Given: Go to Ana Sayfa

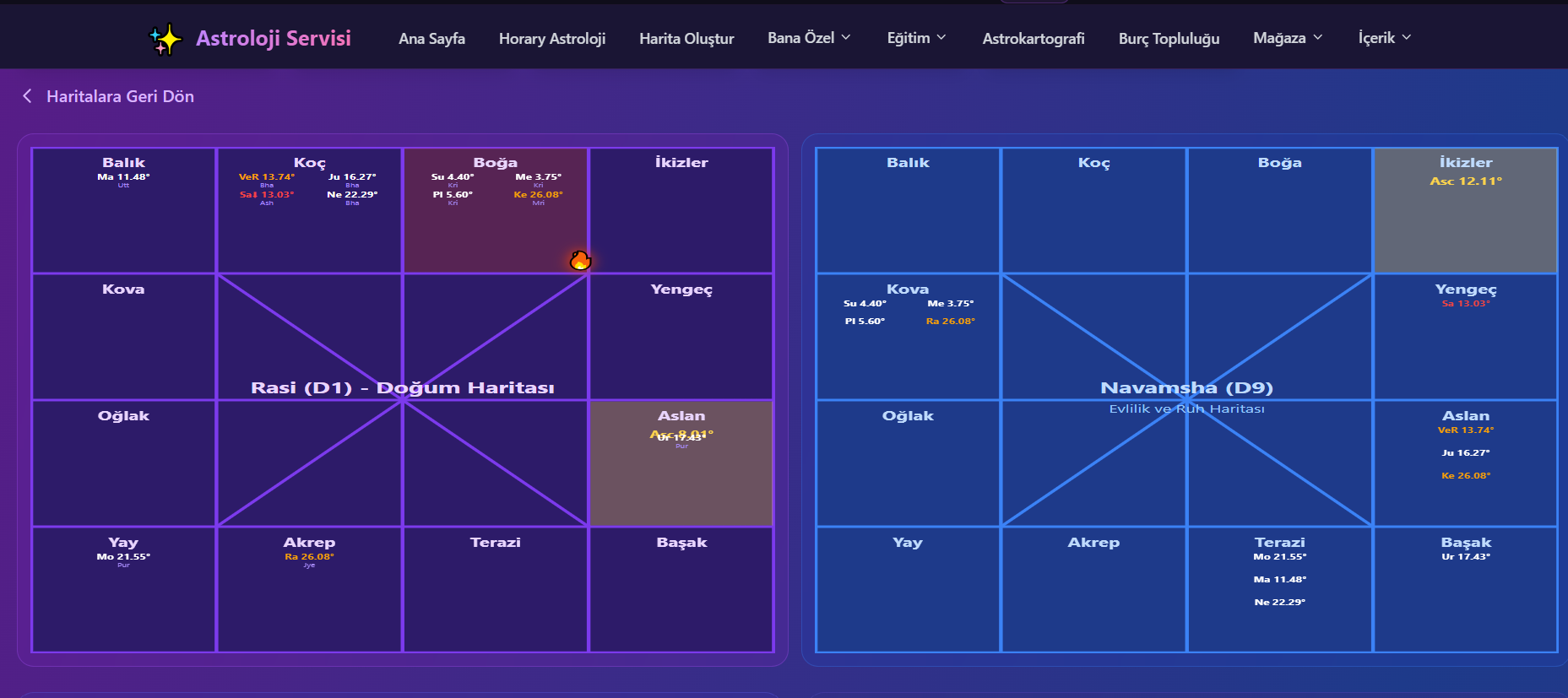Looking at the screenshot, I should click(x=431, y=39).
